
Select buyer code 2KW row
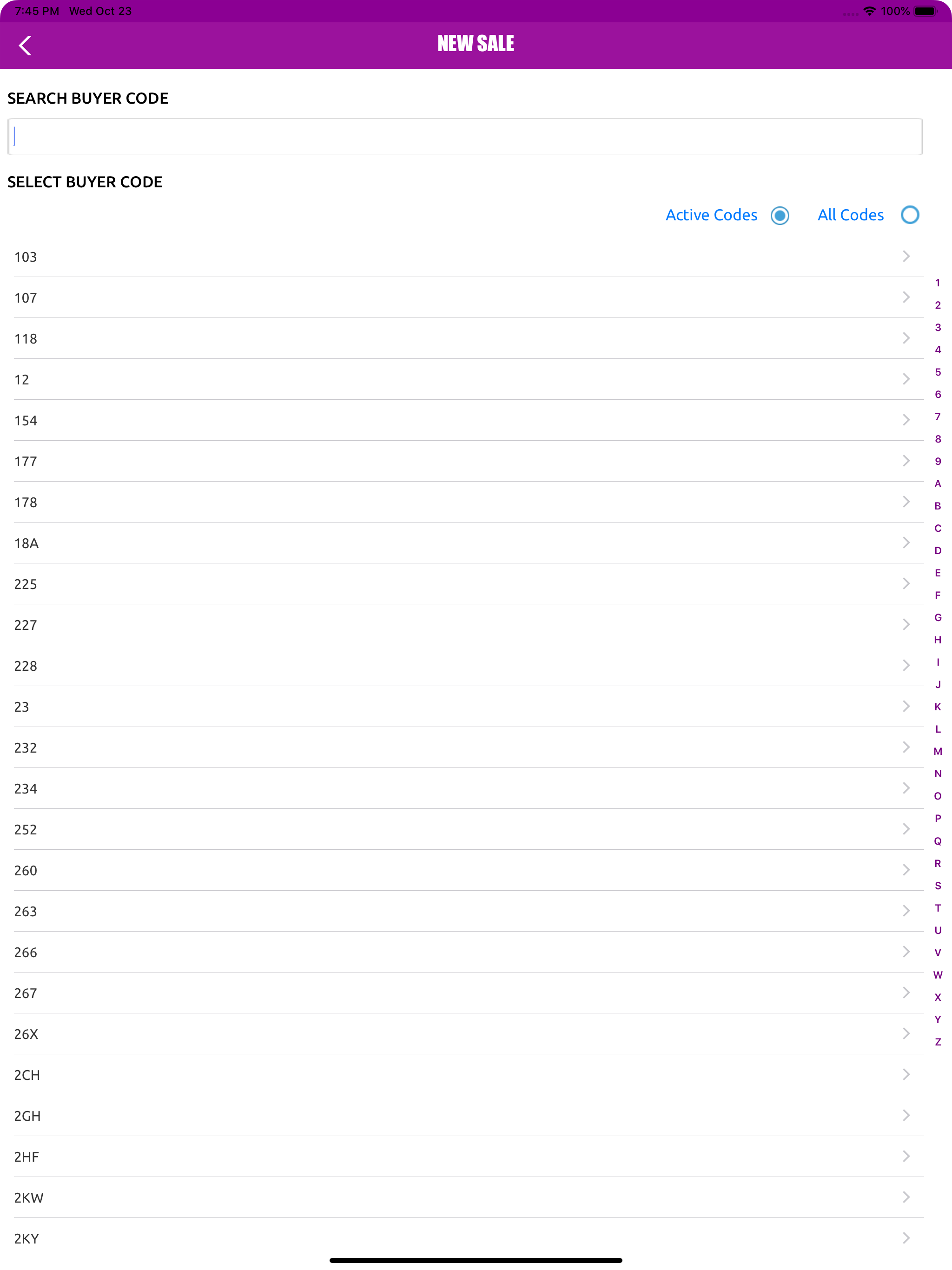(469, 1197)
